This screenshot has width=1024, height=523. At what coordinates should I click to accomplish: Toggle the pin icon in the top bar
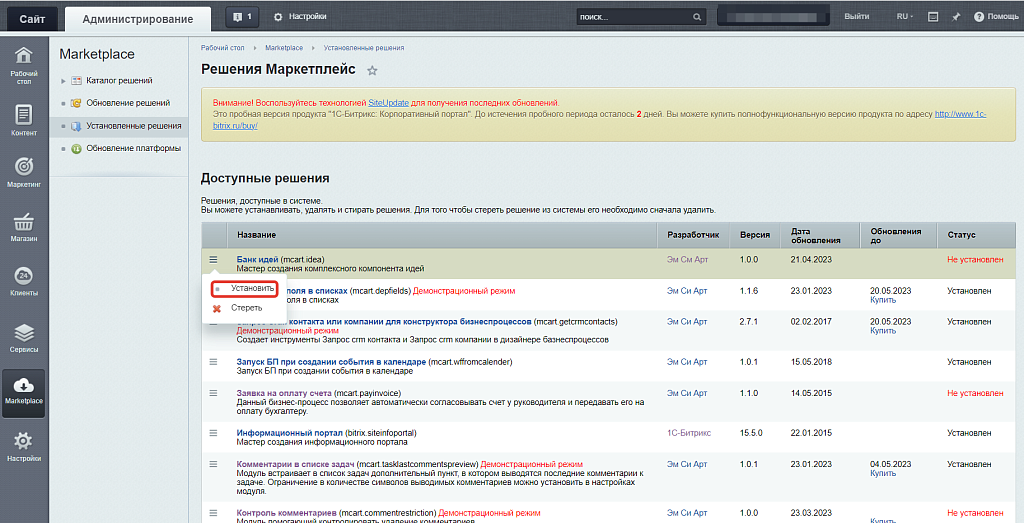[x=955, y=17]
